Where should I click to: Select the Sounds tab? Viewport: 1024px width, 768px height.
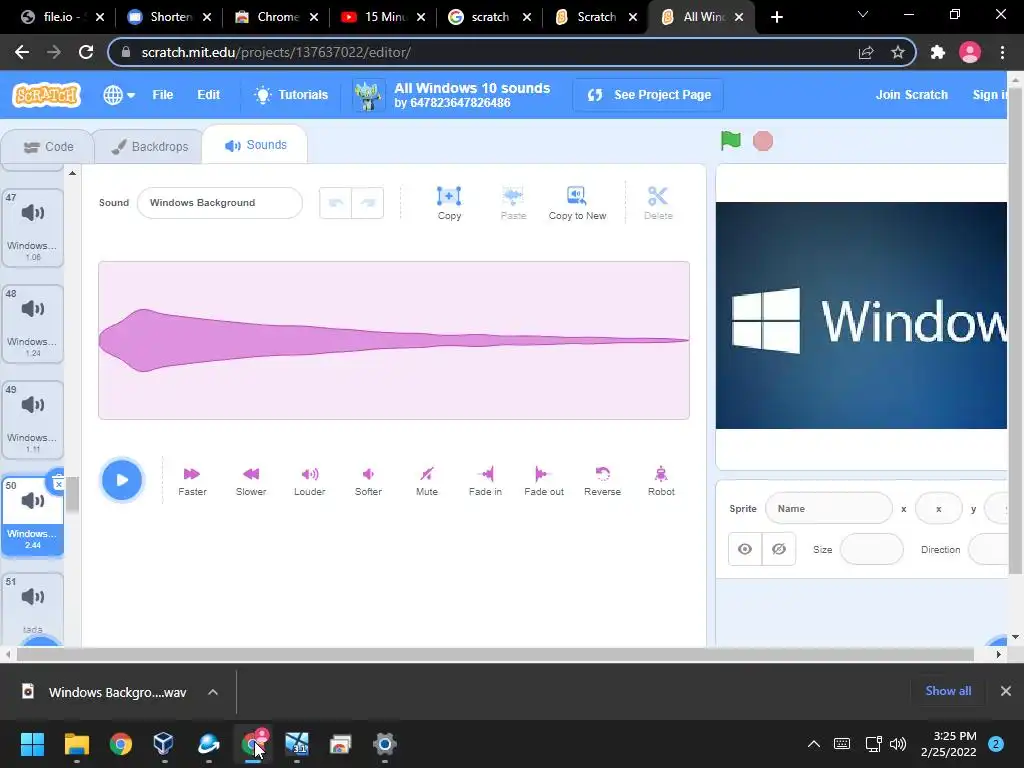255,145
